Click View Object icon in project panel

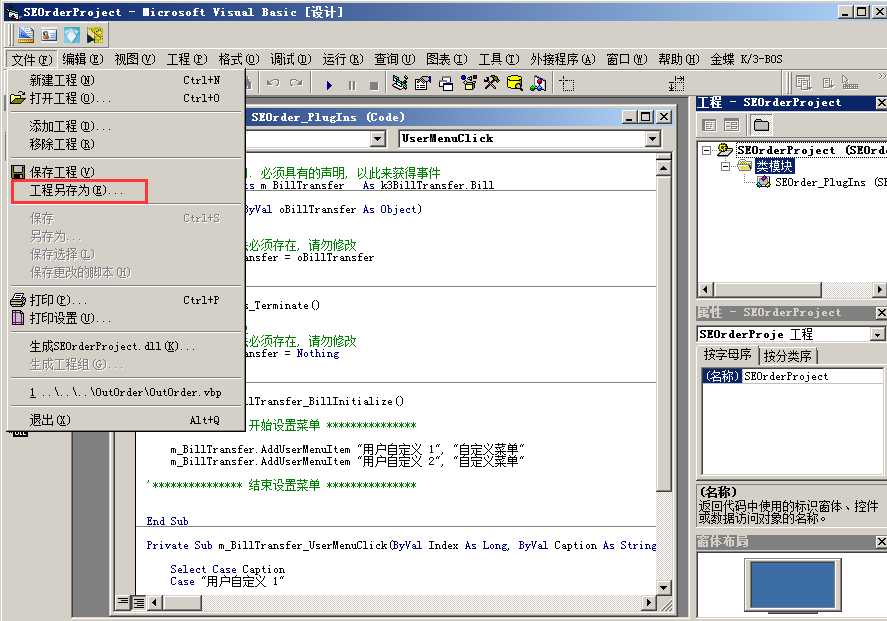[731, 125]
